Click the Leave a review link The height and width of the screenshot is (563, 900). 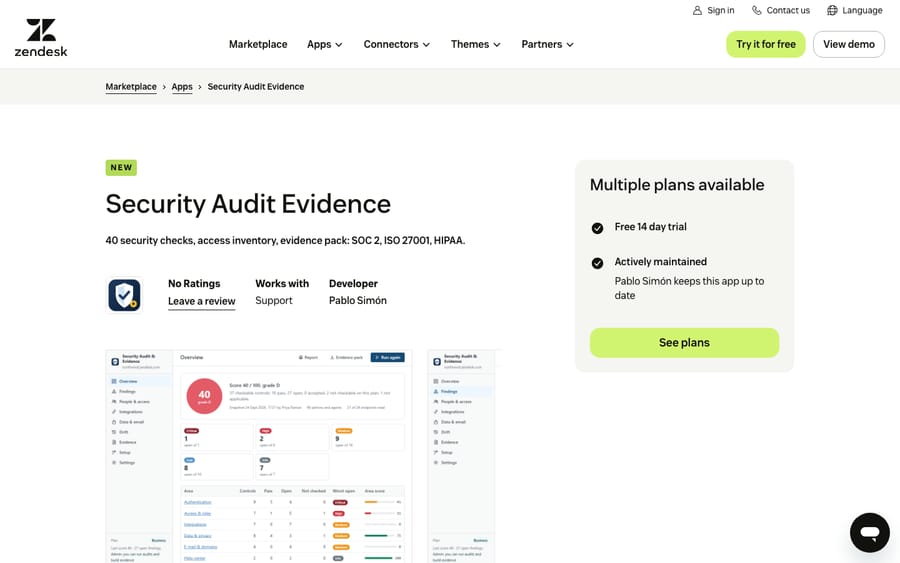coord(201,301)
